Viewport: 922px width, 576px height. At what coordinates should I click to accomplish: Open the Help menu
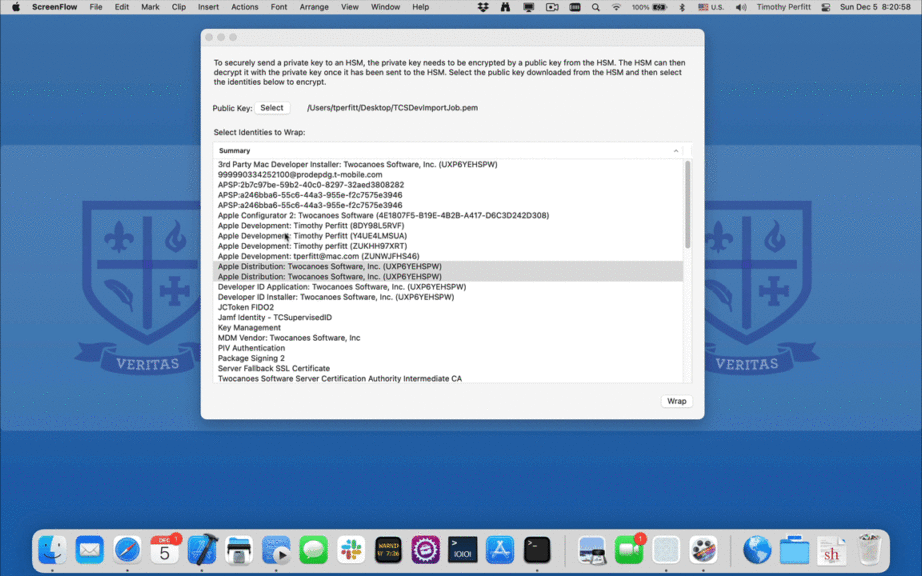click(420, 7)
